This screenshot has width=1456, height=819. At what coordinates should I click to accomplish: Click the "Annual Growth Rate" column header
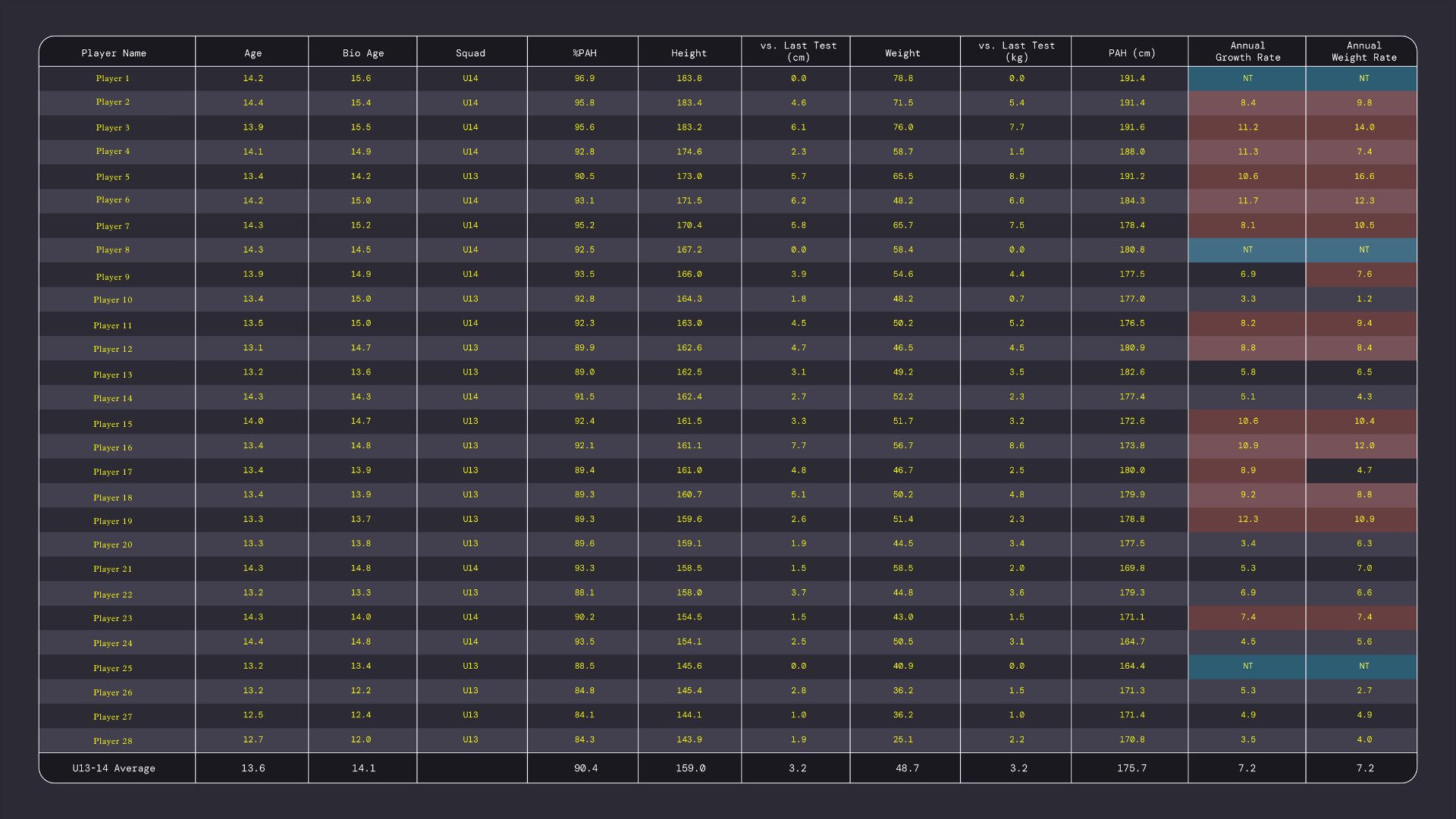(x=1247, y=52)
